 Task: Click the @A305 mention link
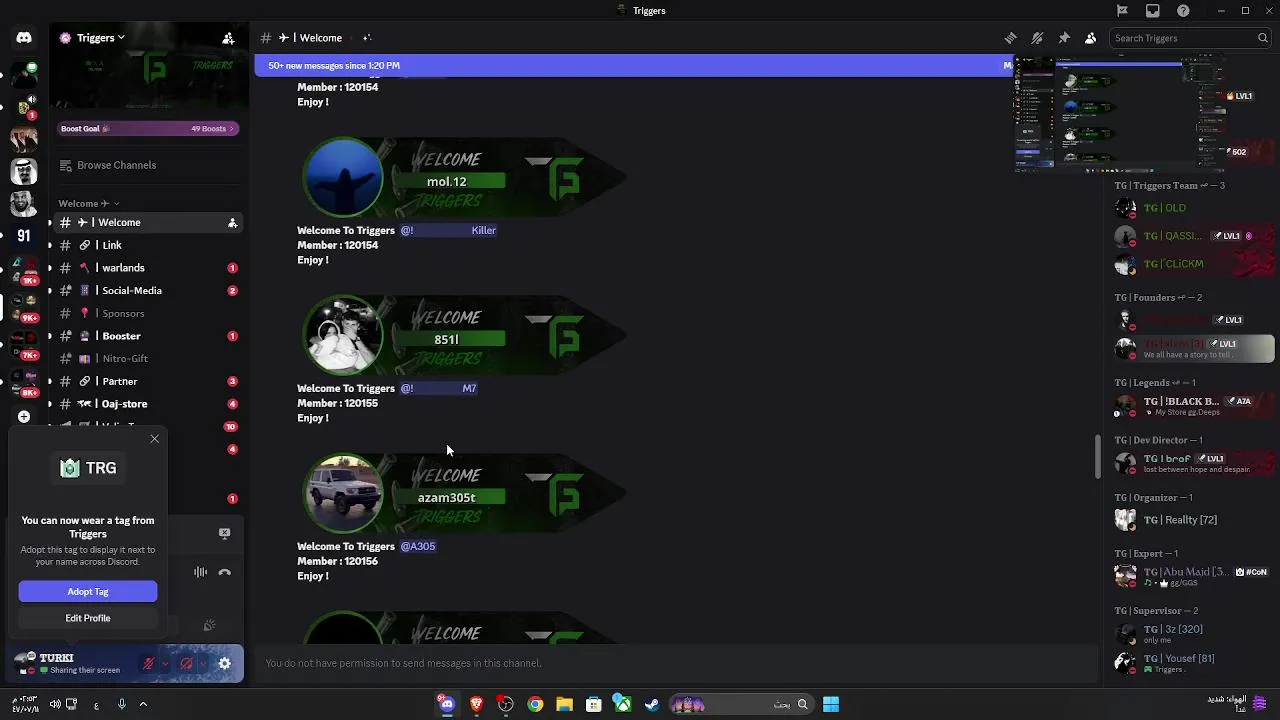[x=418, y=546]
